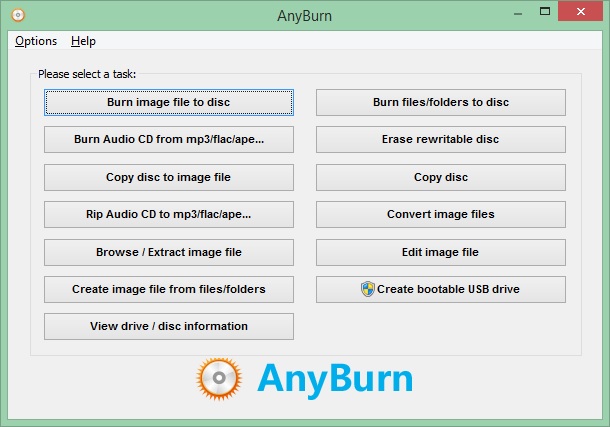Select Burn files/folders to disc
Viewport: 610px width, 427px height.
pyautogui.click(x=441, y=102)
